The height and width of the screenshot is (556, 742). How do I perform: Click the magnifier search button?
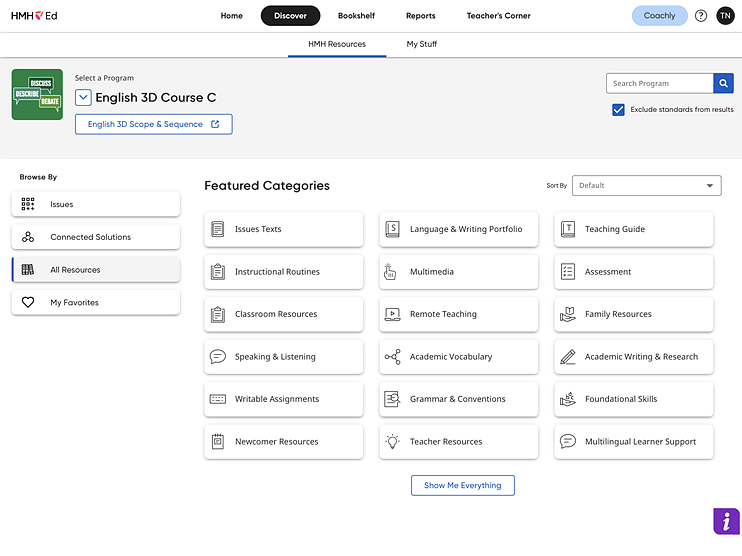pos(724,83)
